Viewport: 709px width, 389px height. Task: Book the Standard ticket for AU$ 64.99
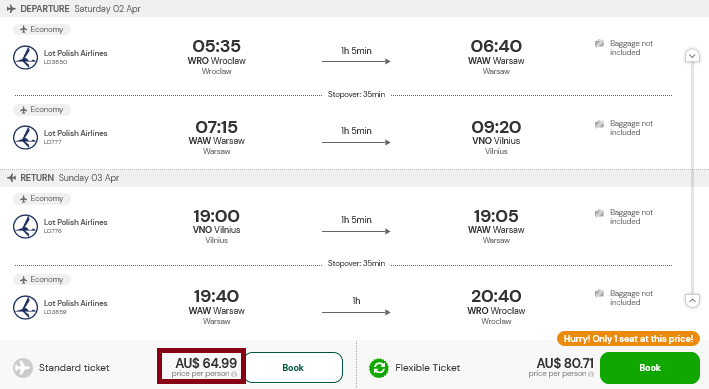pos(293,367)
